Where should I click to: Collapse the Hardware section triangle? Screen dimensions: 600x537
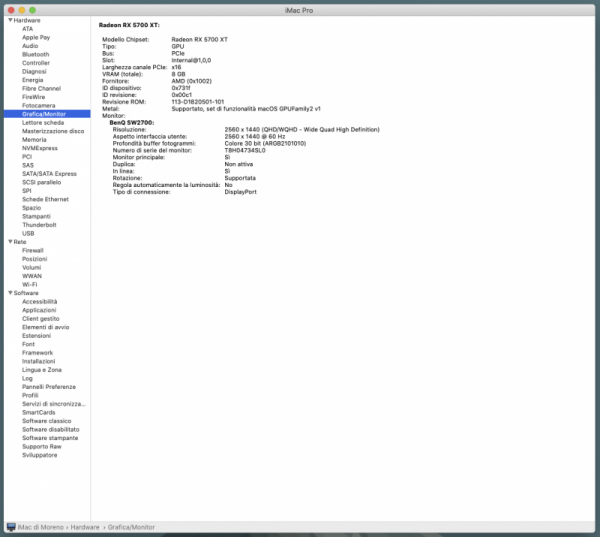(10, 20)
